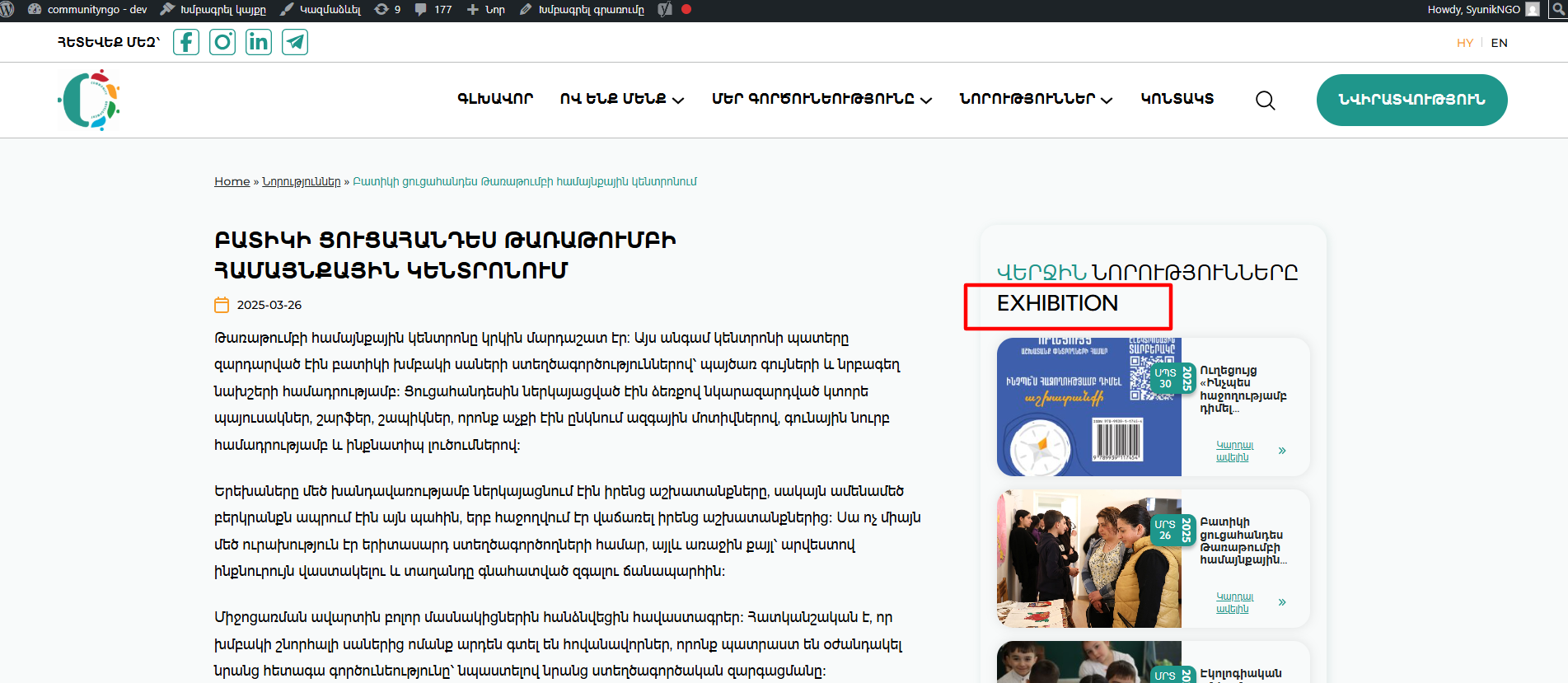Click the updates counter showing 9
Image resolution: width=1568 pixels, height=683 pixels.
click(387, 10)
